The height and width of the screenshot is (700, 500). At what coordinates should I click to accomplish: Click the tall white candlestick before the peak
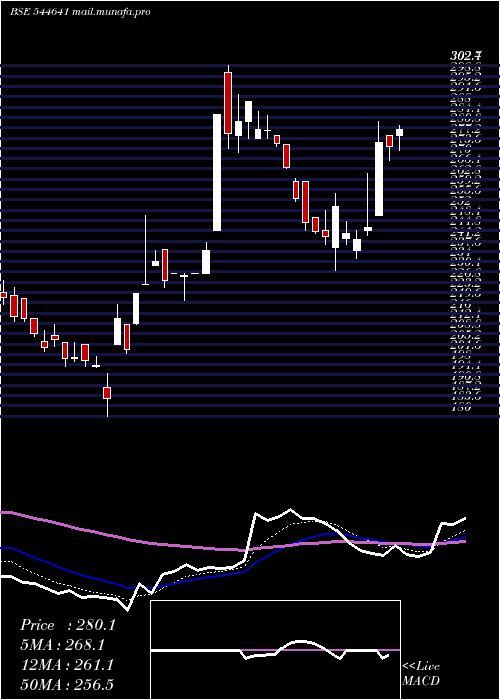[217, 172]
